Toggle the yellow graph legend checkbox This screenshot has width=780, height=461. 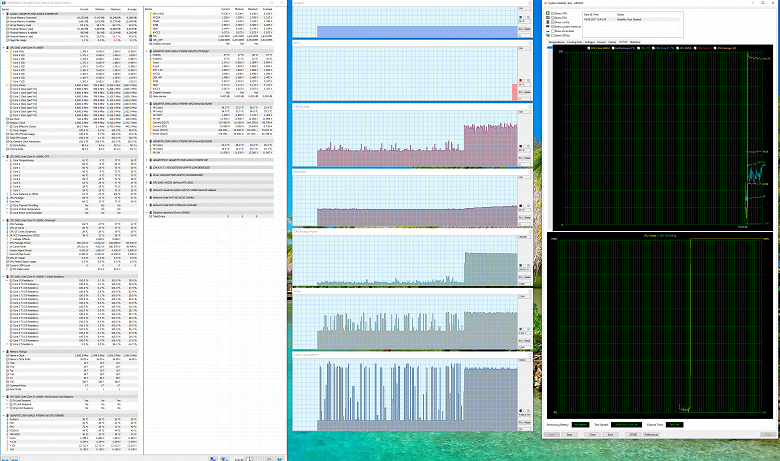click(x=588, y=48)
